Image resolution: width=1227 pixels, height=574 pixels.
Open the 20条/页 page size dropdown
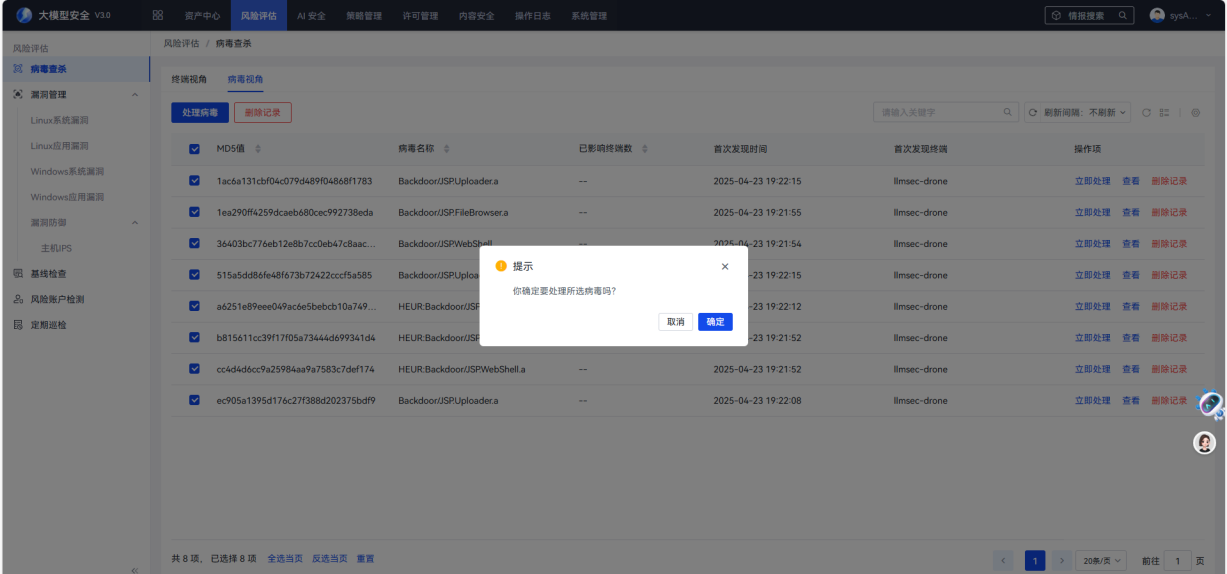click(x=1101, y=561)
